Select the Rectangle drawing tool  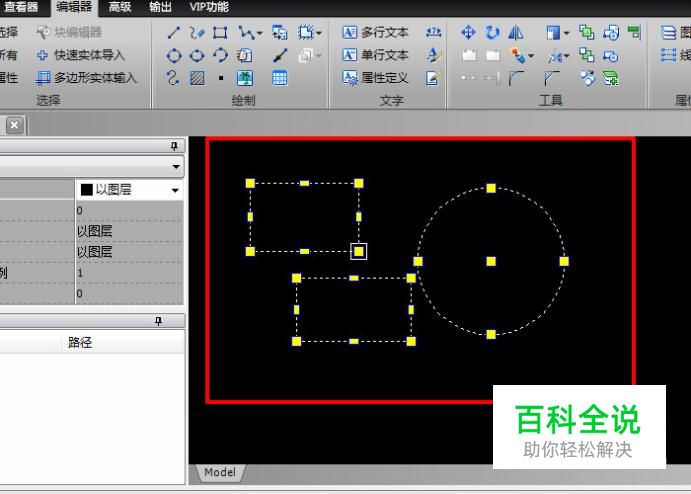click(x=220, y=32)
